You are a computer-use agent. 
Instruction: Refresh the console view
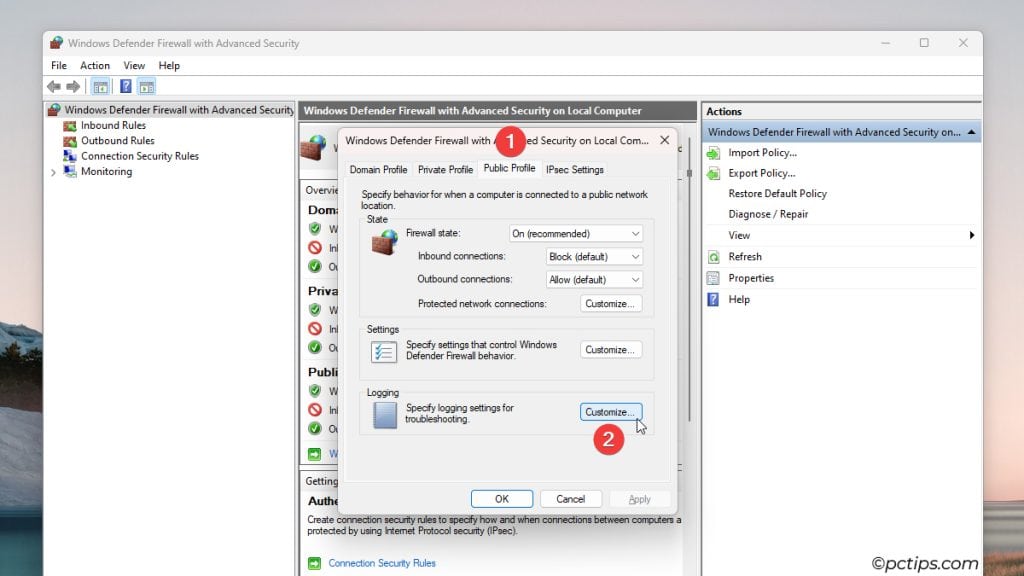(x=744, y=256)
